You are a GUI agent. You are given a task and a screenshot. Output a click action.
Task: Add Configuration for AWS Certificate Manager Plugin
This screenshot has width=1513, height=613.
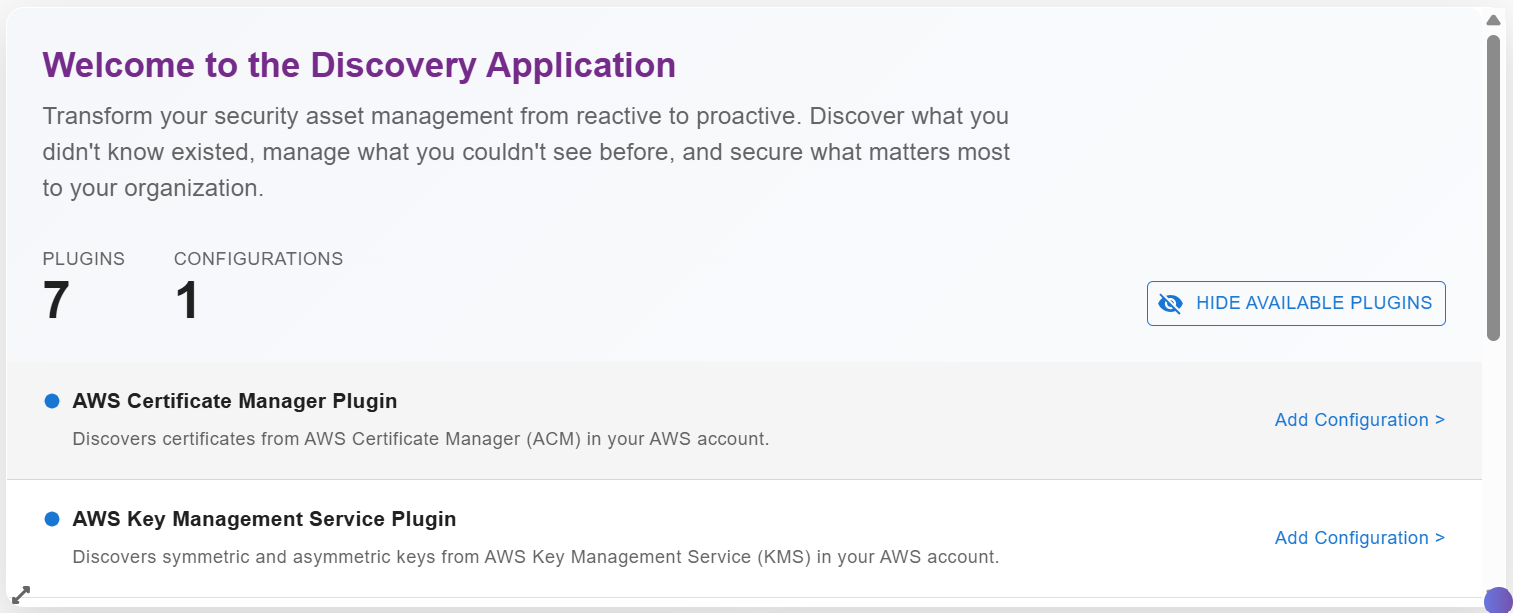tap(1359, 420)
